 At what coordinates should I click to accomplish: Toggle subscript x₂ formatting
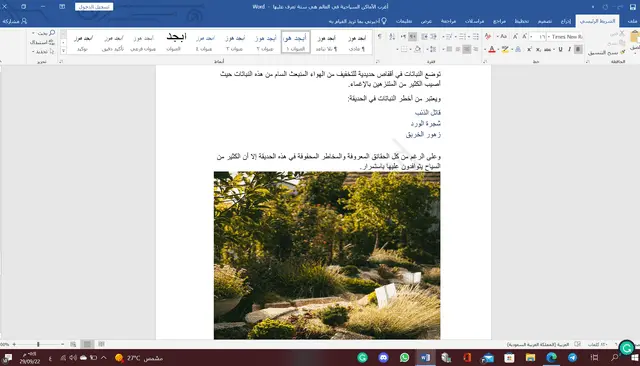point(538,49)
